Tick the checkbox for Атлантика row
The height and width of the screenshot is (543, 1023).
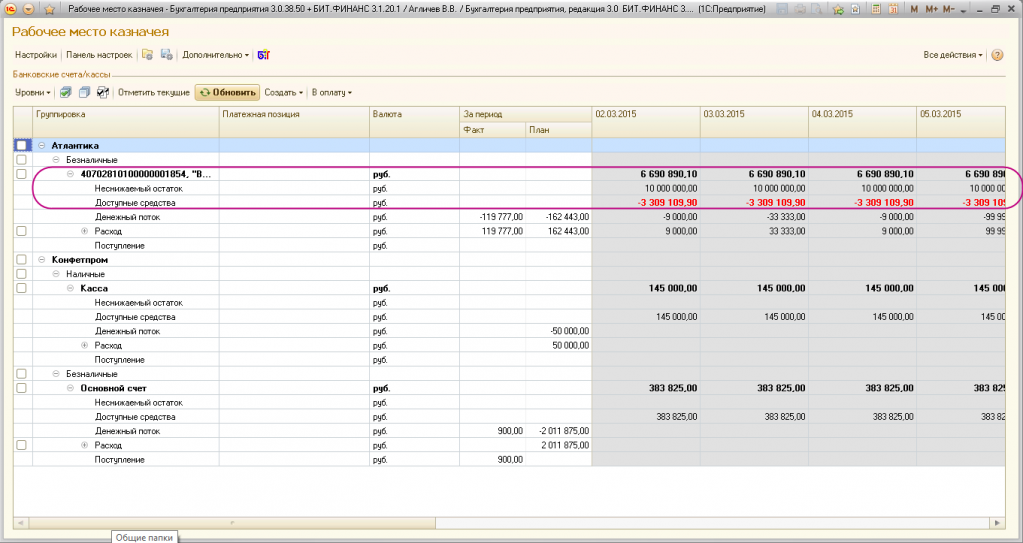click(22, 145)
